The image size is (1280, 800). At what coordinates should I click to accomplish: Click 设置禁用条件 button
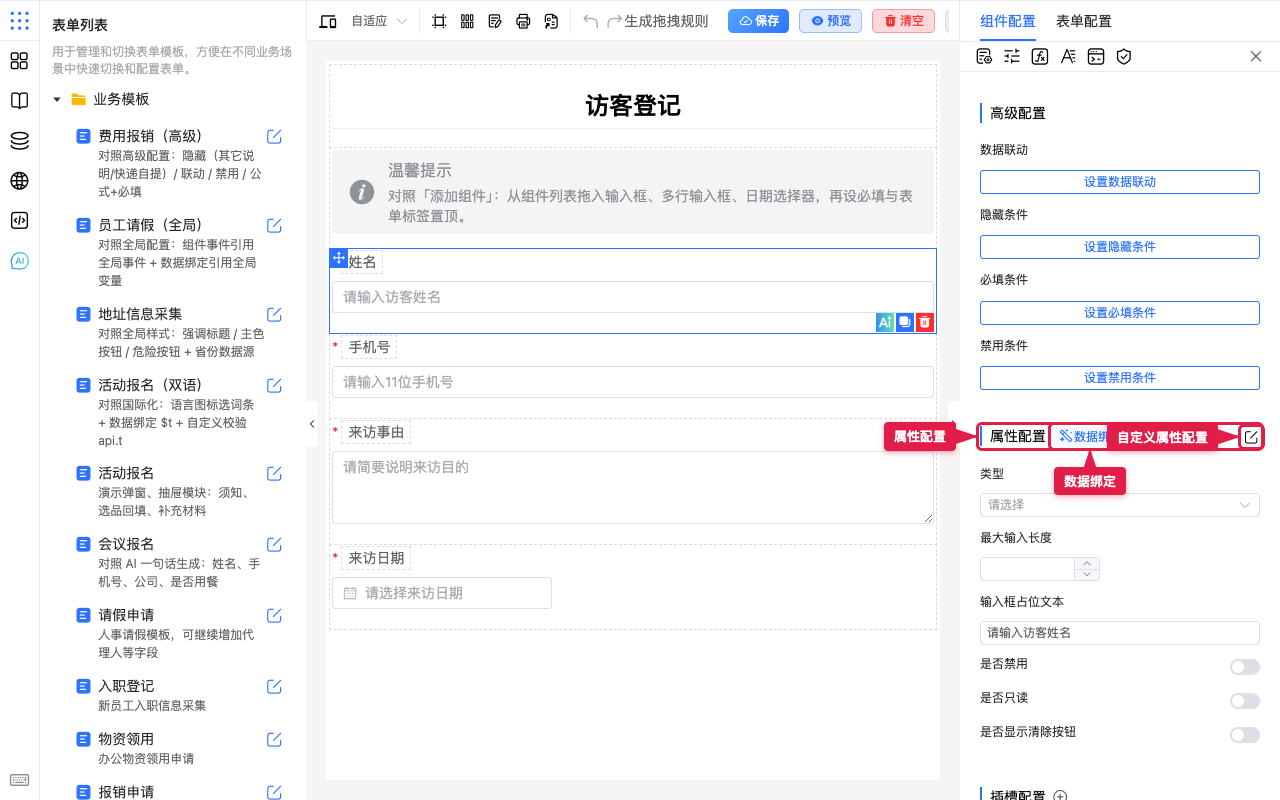tap(1120, 378)
